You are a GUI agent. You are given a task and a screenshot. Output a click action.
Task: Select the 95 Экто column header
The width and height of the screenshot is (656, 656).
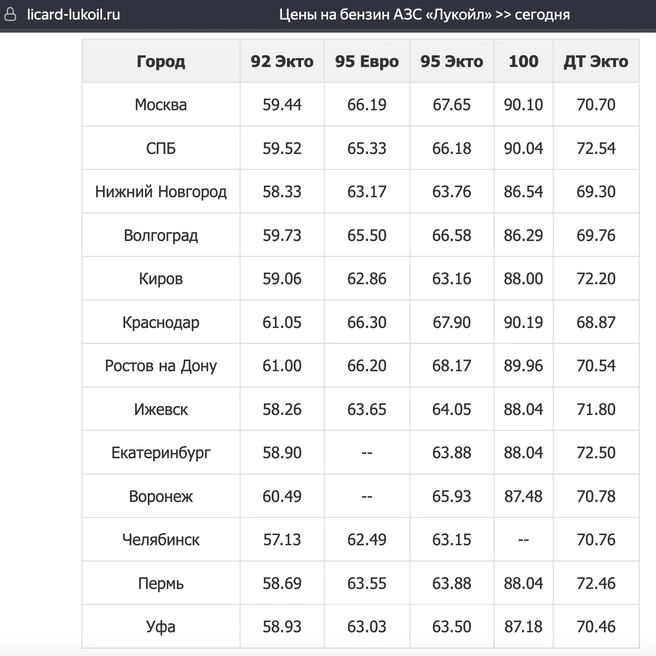452,61
